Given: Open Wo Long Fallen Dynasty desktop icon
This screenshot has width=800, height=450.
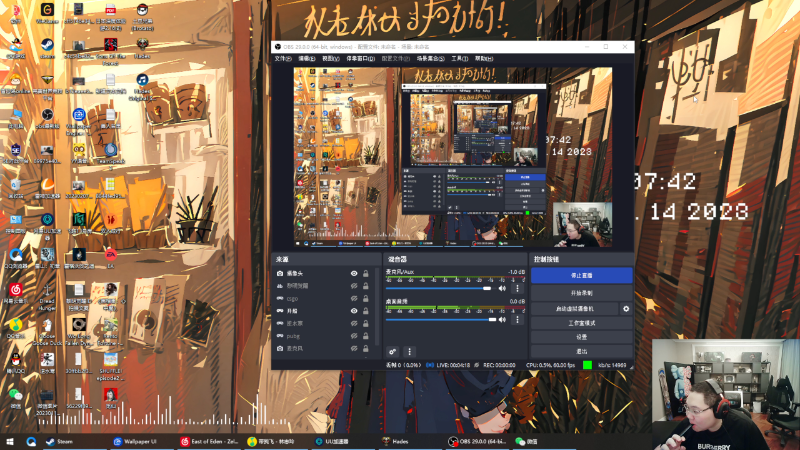Looking at the screenshot, I should point(79,332).
